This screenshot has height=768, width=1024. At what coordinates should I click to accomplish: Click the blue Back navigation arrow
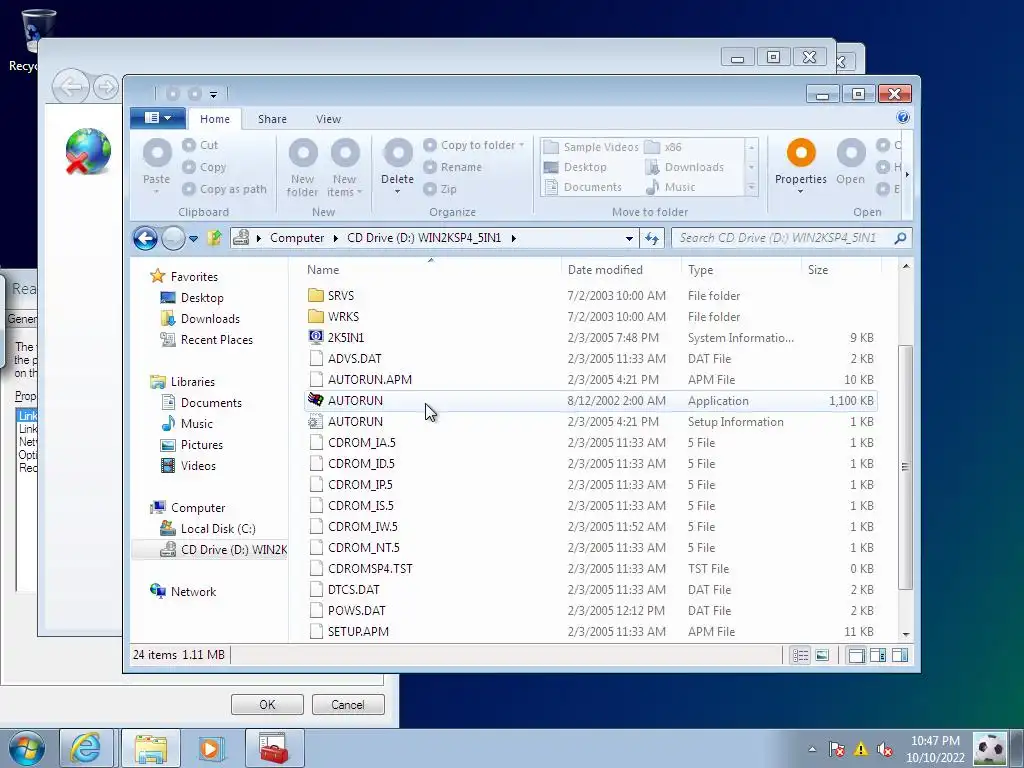click(x=145, y=238)
